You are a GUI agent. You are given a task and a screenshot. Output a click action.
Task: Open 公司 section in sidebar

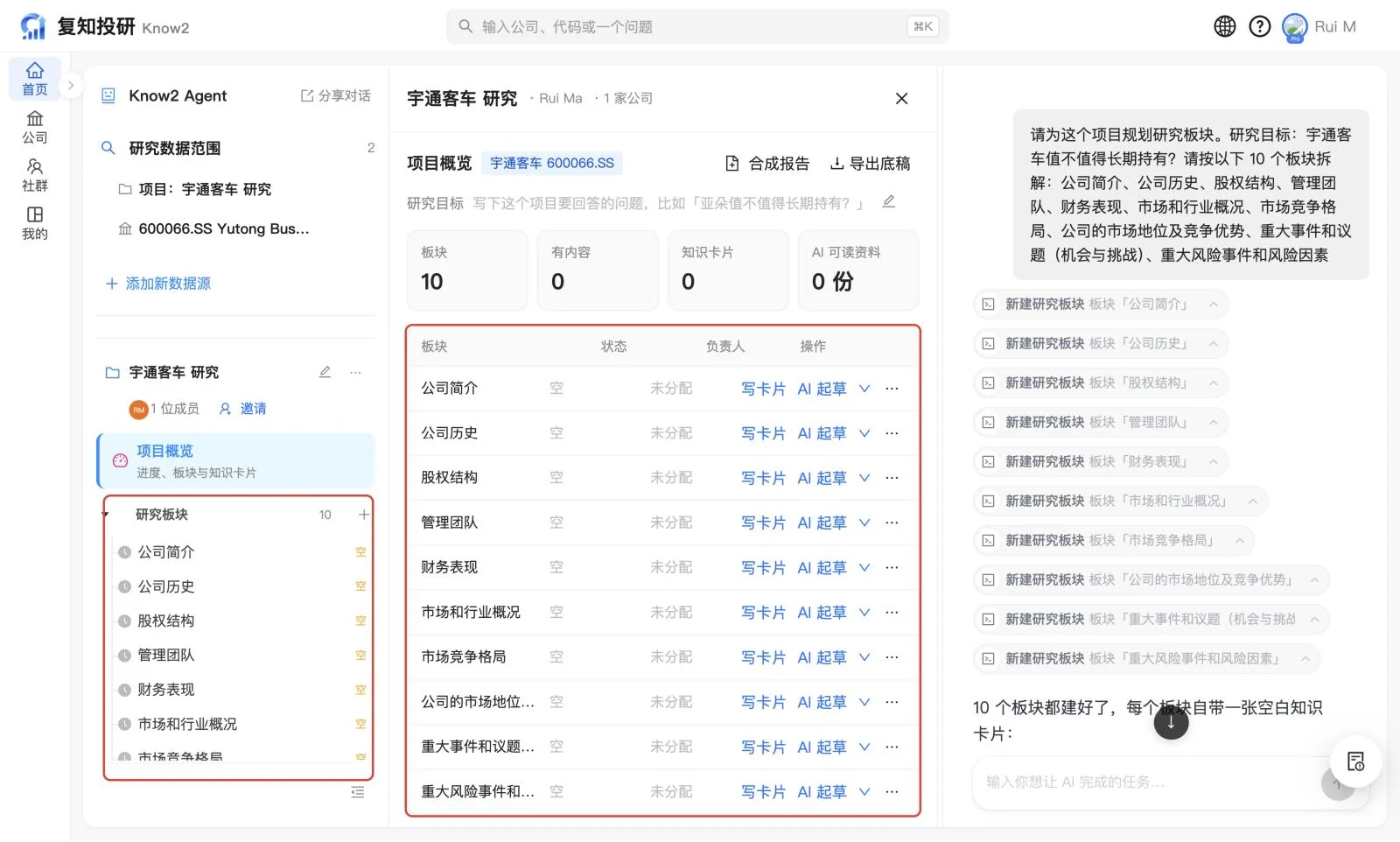coord(35,127)
